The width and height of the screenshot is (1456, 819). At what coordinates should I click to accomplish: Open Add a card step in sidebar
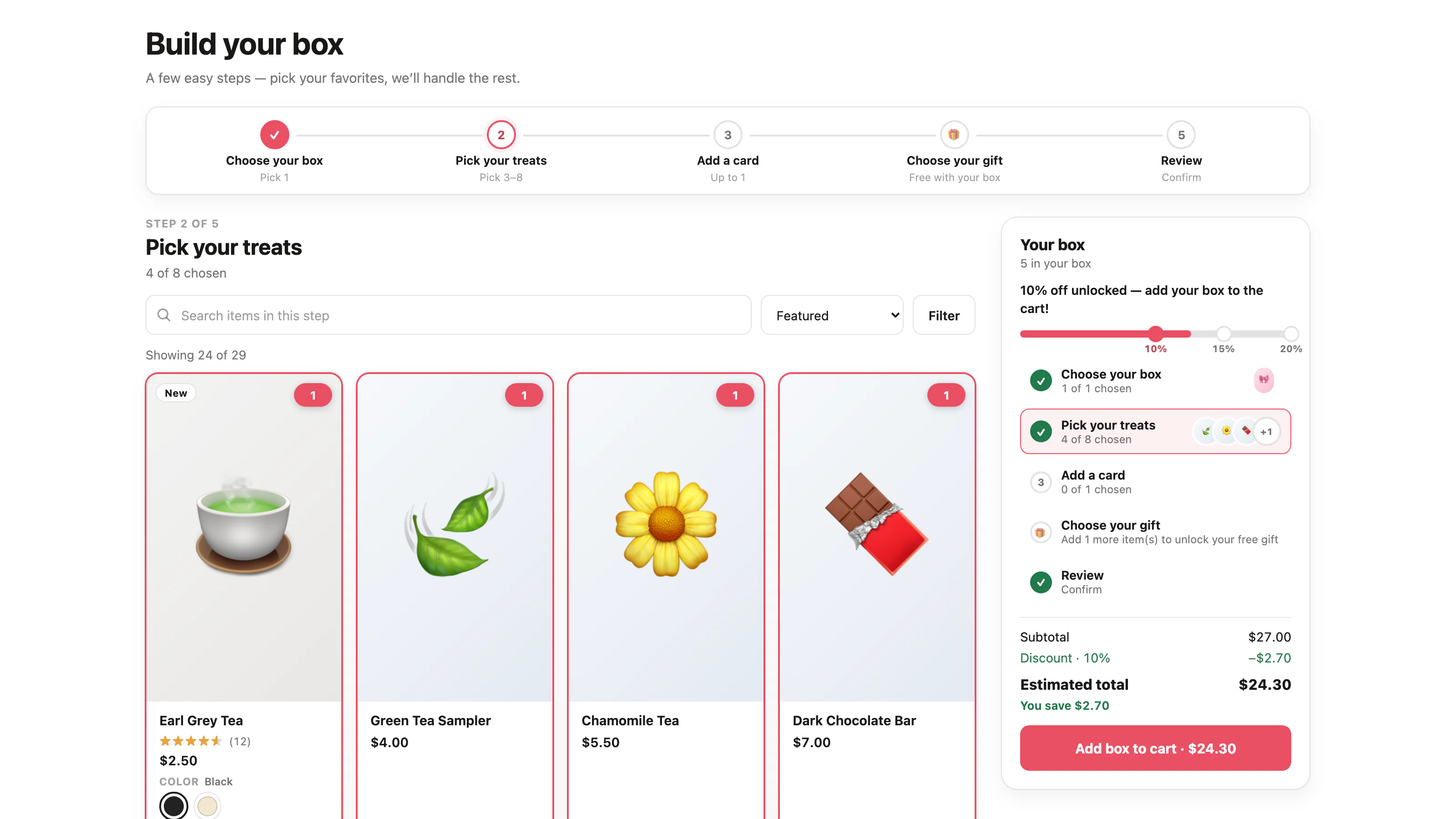[1155, 481]
